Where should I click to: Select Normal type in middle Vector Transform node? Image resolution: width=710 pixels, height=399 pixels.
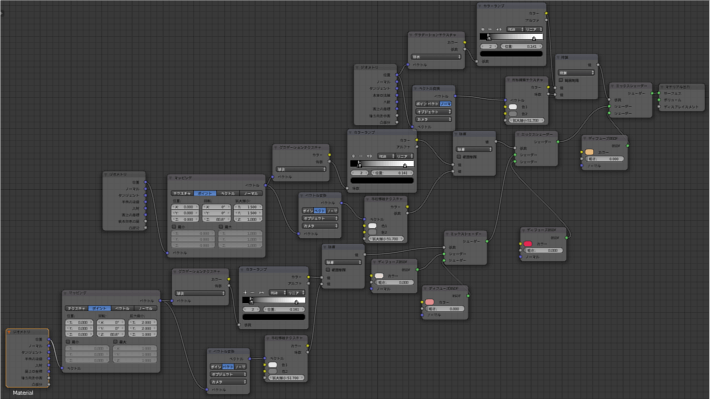tap(332, 211)
